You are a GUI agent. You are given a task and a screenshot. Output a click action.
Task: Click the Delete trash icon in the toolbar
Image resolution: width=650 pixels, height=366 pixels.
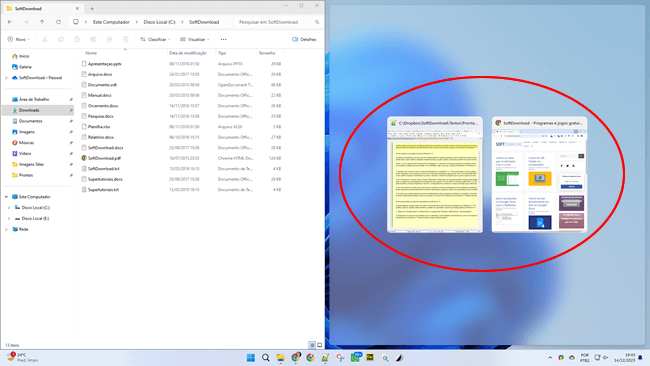tap(126, 39)
